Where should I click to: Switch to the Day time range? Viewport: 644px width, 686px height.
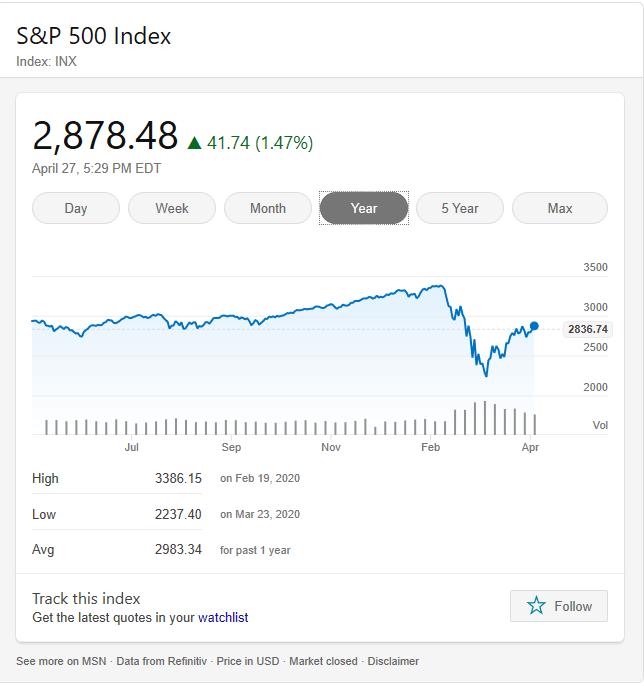tap(76, 208)
